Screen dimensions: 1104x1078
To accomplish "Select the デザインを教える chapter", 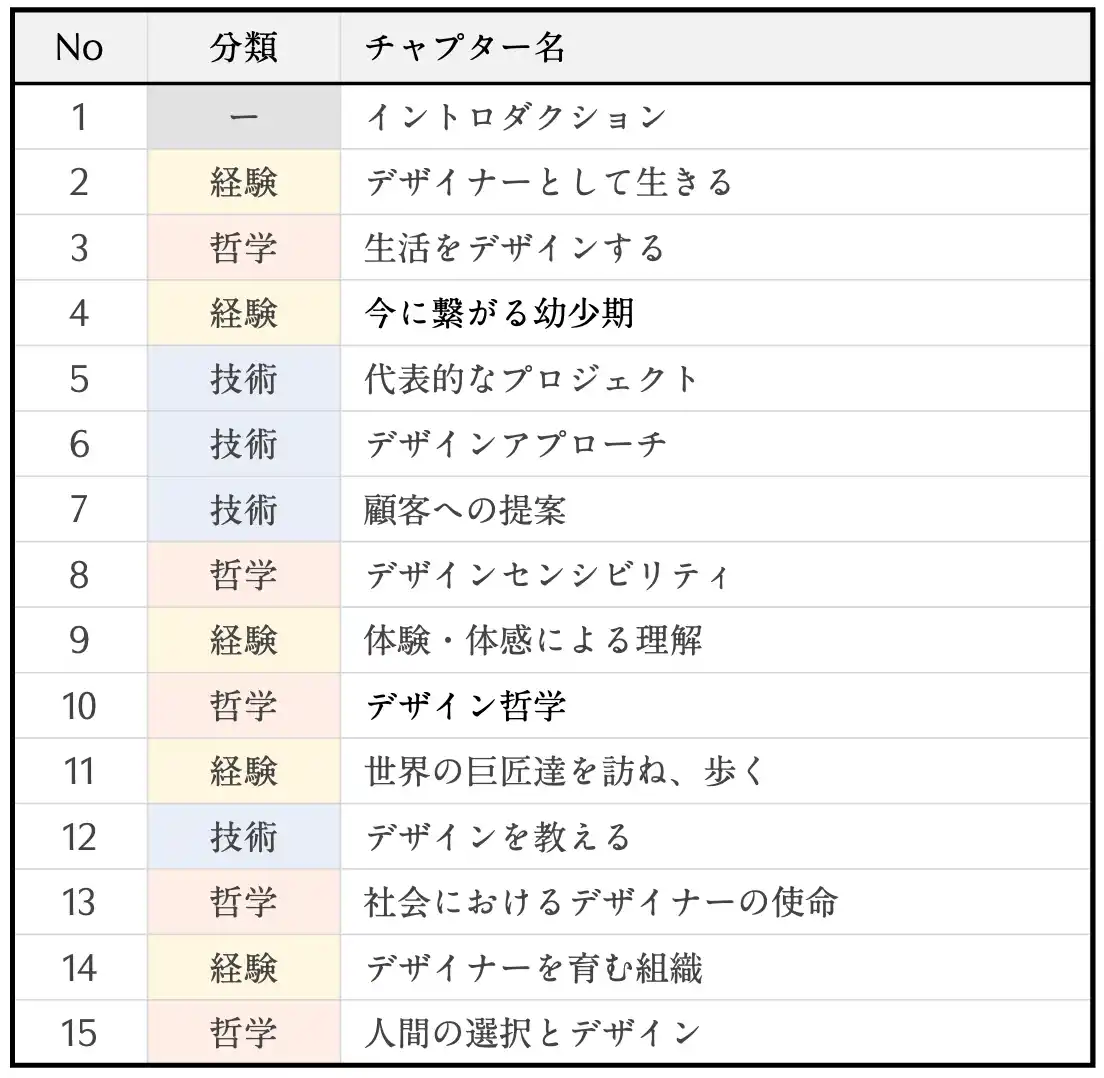I will pos(498,837).
